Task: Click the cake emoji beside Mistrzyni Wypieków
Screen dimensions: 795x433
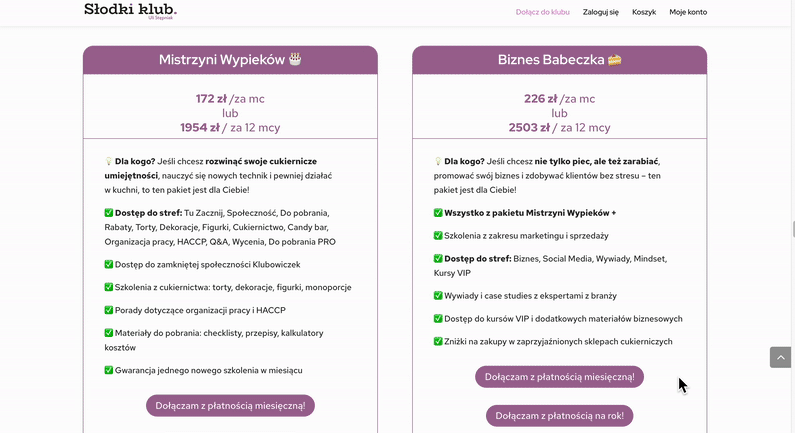Action: pos(295,60)
